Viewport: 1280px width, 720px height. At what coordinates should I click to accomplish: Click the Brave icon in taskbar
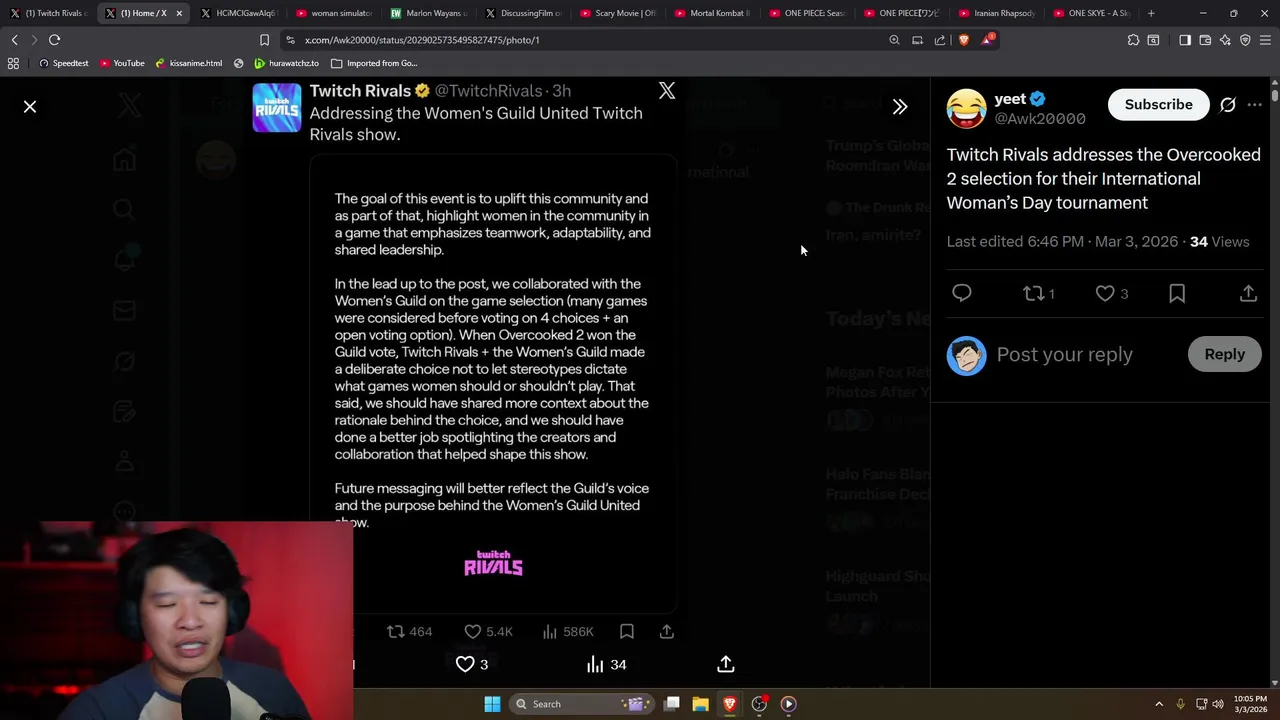(729, 704)
